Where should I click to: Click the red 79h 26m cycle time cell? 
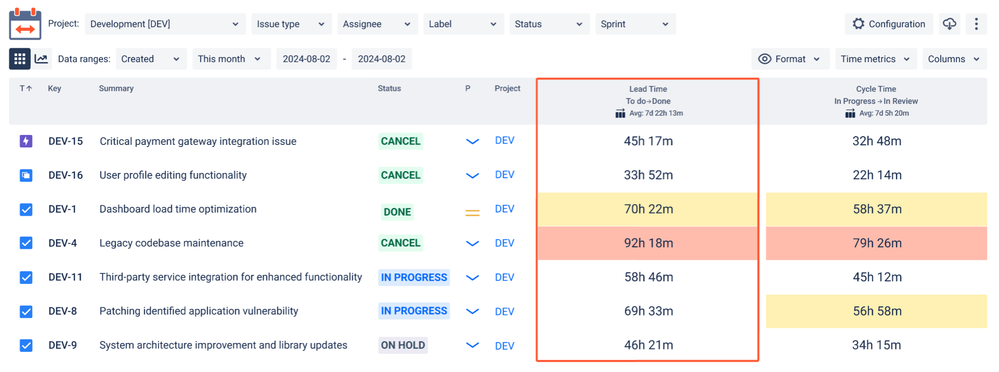[x=877, y=243]
